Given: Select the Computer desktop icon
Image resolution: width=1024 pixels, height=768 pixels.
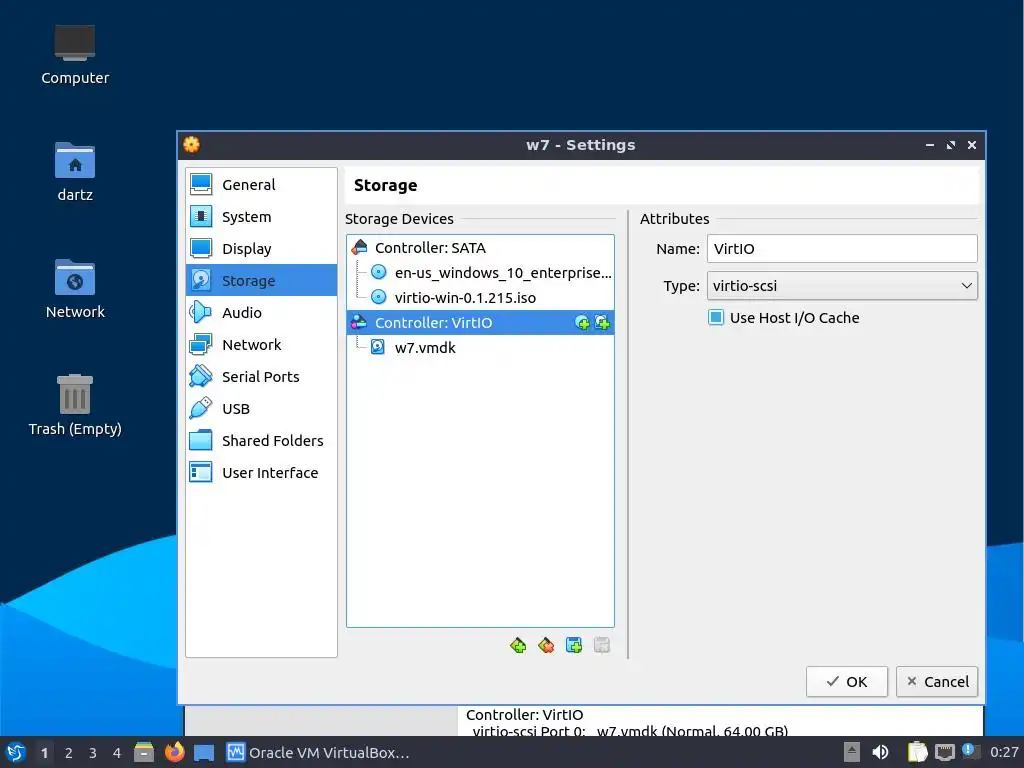Looking at the screenshot, I should coord(75,55).
